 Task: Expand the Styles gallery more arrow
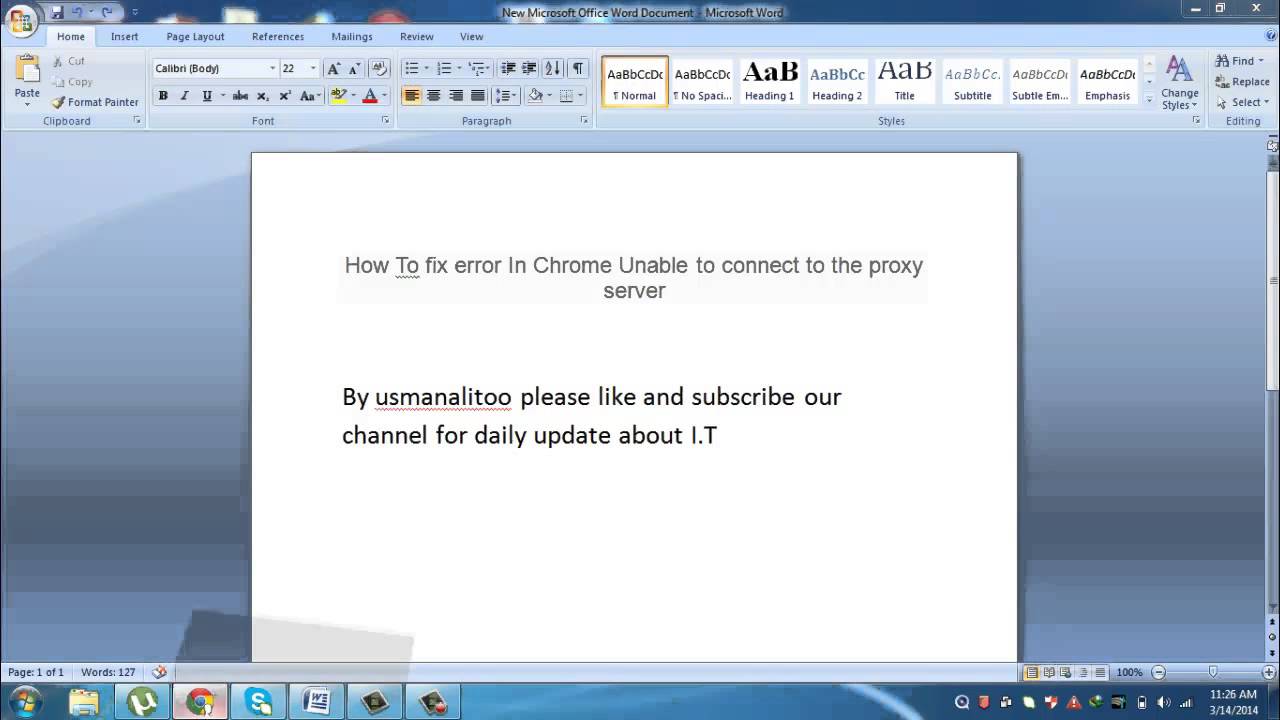[x=1149, y=100]
